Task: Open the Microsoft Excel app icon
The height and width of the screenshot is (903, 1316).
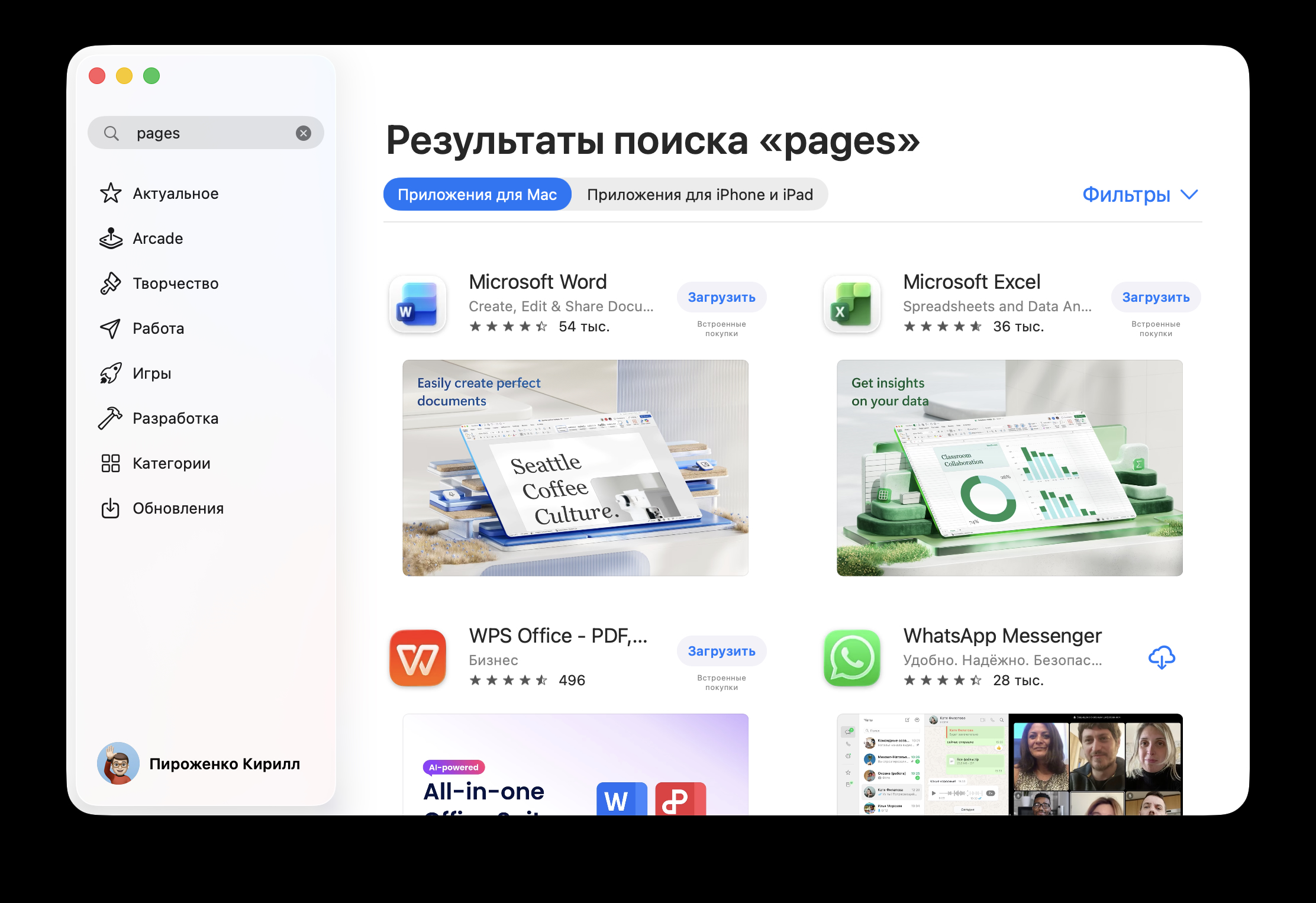Action: tap(851, 304)
